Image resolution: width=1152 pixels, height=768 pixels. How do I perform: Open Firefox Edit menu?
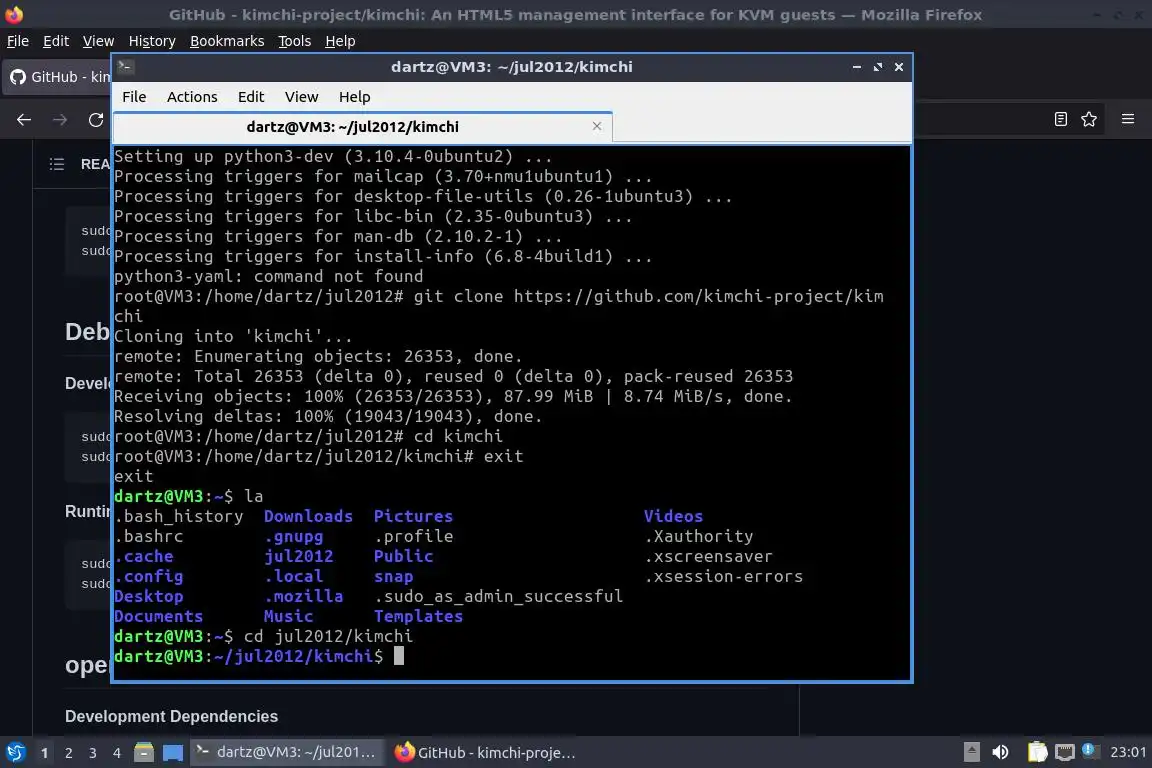(56, 41)
